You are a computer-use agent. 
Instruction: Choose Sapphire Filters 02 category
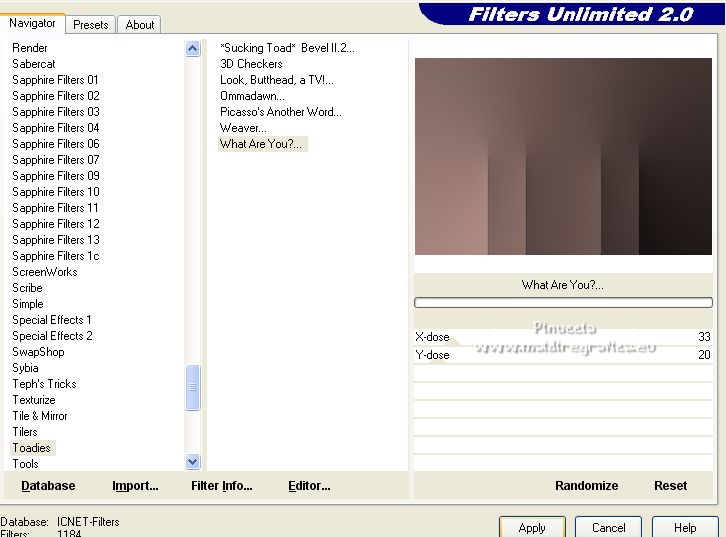tap(56, 96)
